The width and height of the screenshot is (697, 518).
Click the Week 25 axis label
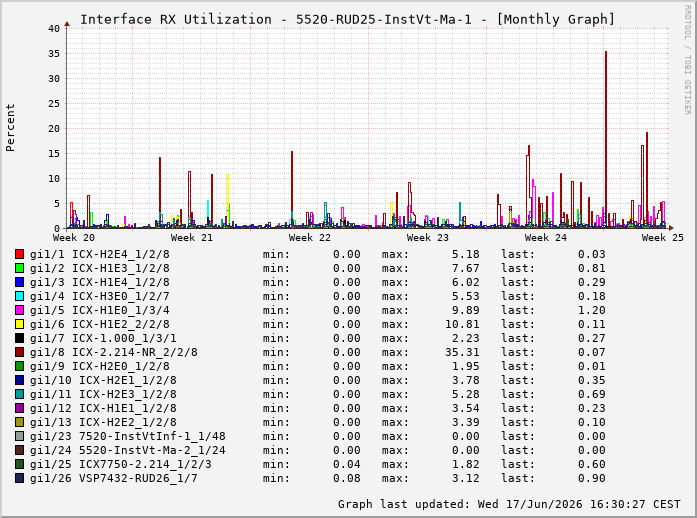662,238
